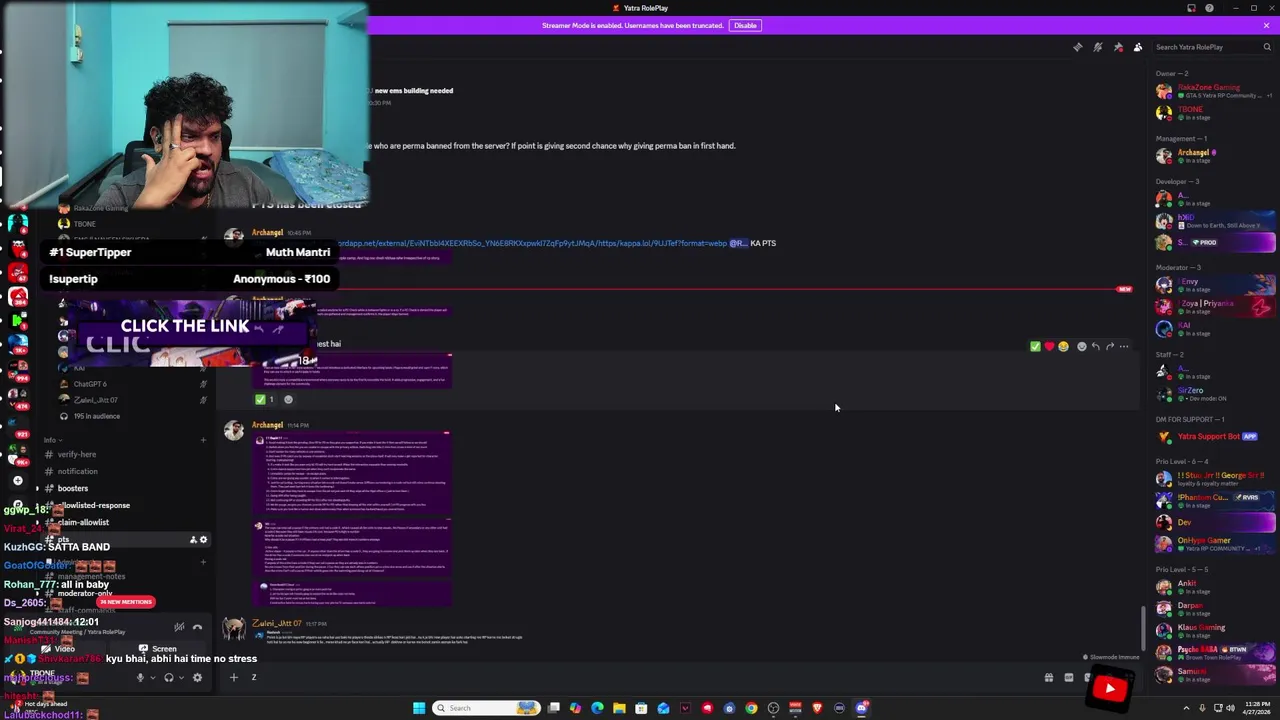The image size is (1280, 720).
Task: Open headphone output device dropdown
Action: [181, 678]
